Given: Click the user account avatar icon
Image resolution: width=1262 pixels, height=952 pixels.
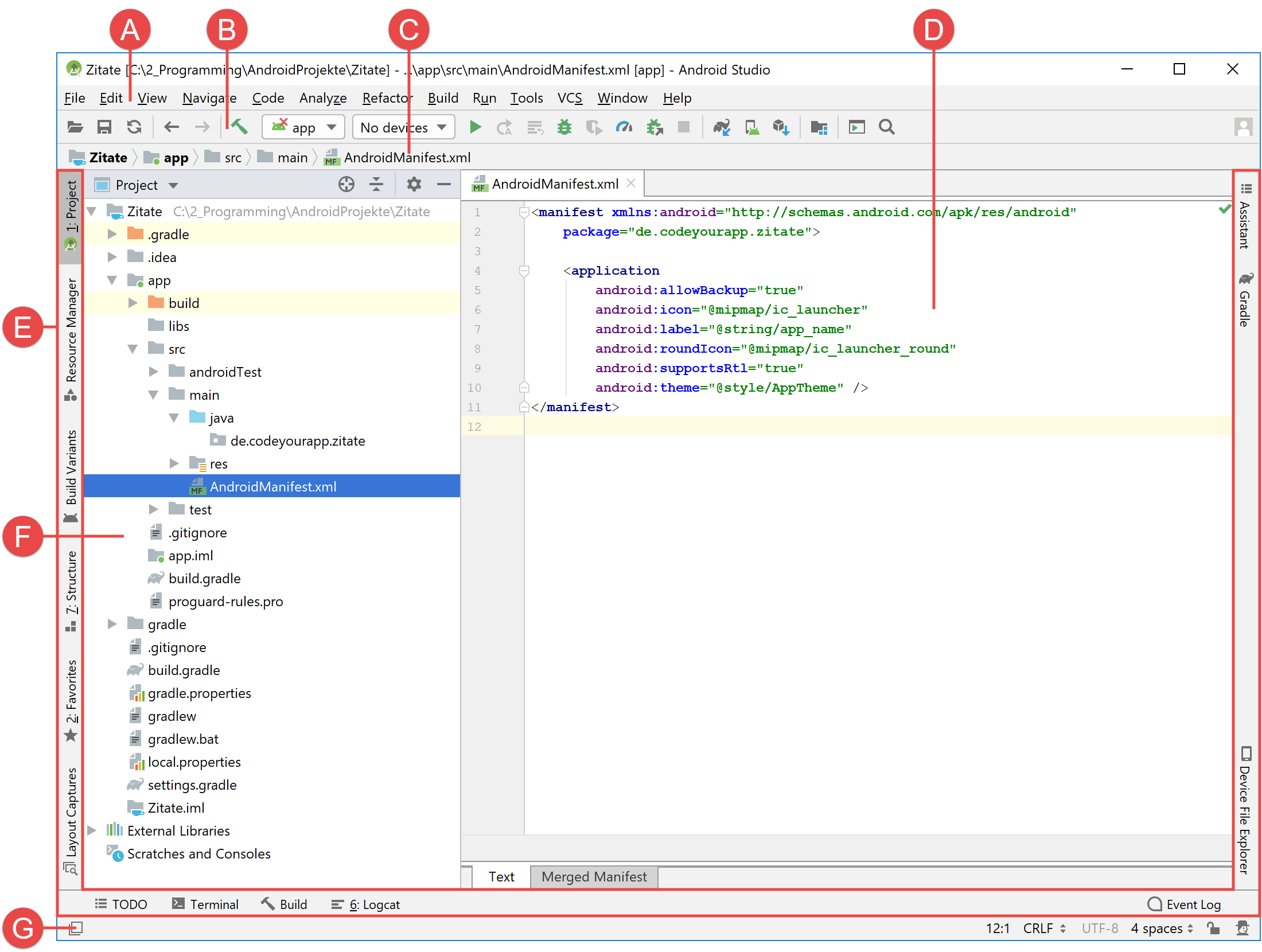Looking at the screenshot, I should pos(1243,127).
